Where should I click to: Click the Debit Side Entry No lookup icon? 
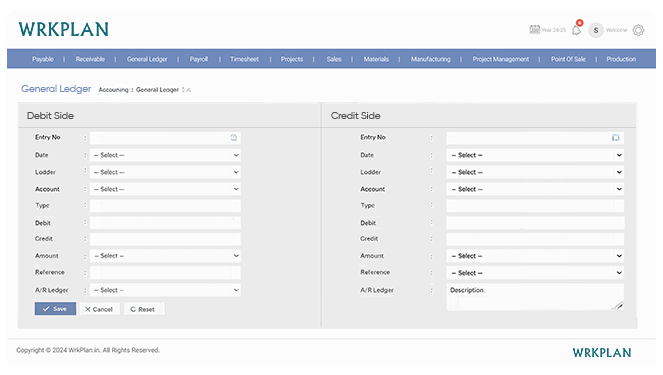[x=233, y=137]
